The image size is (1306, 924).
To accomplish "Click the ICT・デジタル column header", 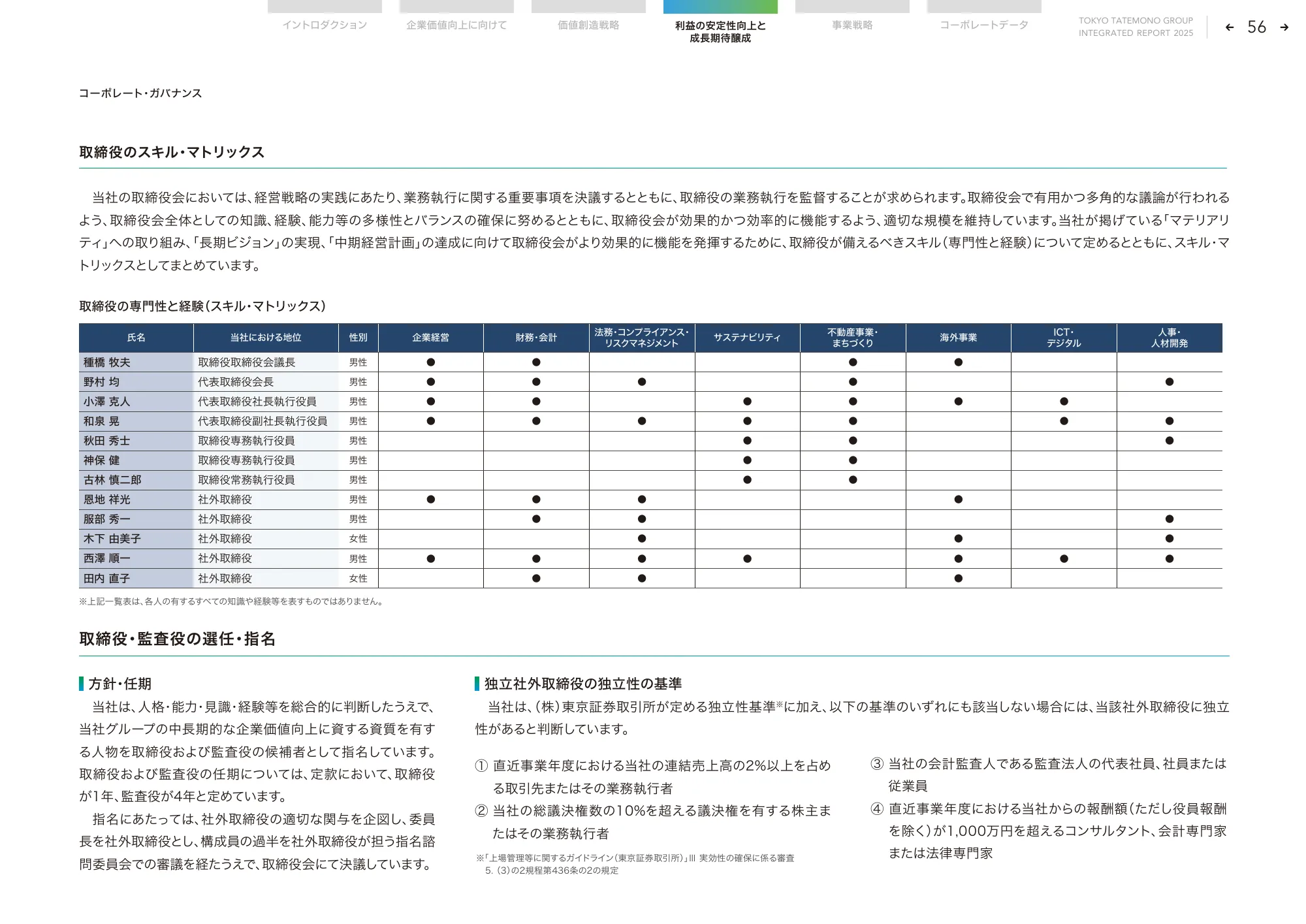I will click(x=1064, y=338).
